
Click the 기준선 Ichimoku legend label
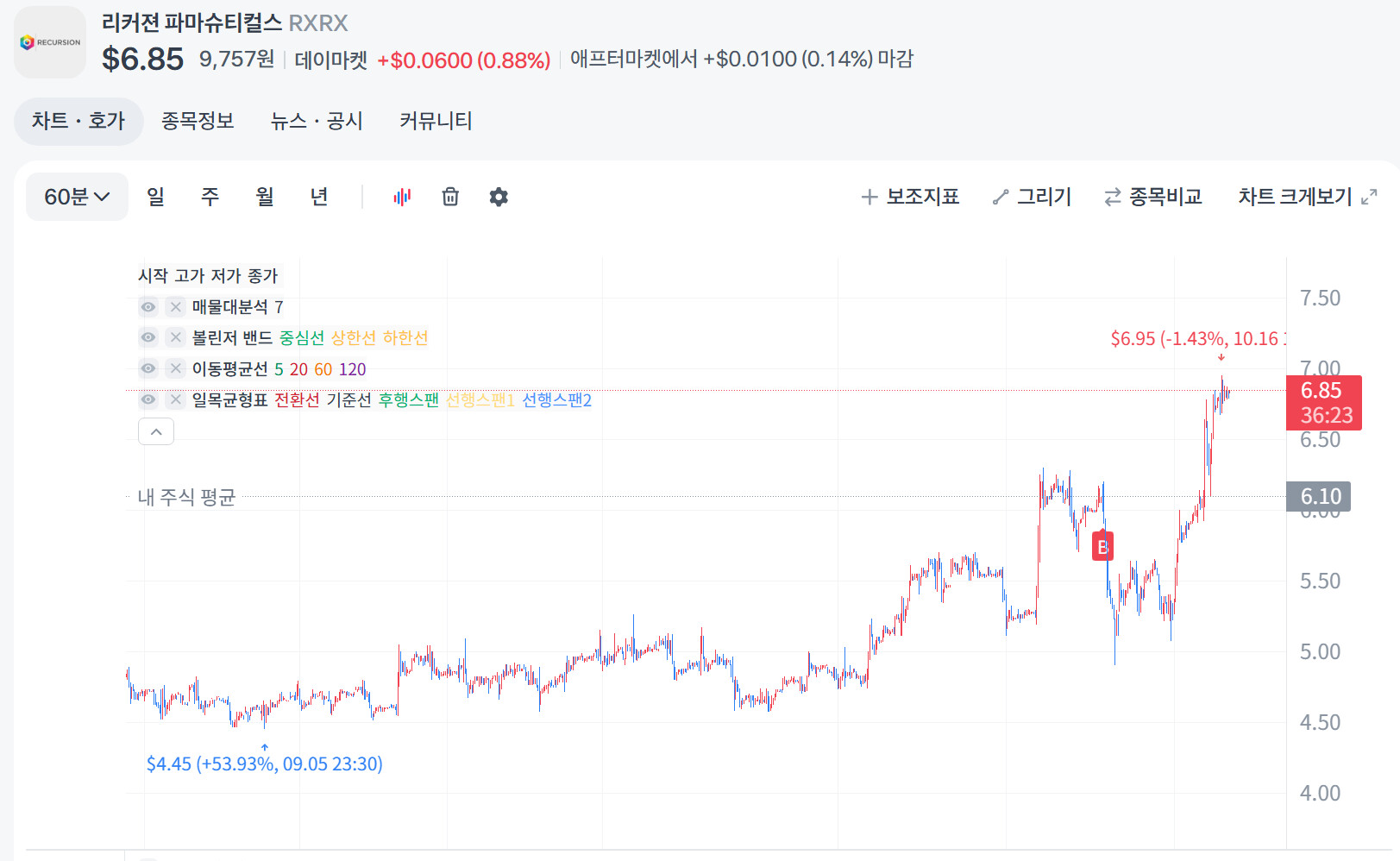click(x=348, y=399)
